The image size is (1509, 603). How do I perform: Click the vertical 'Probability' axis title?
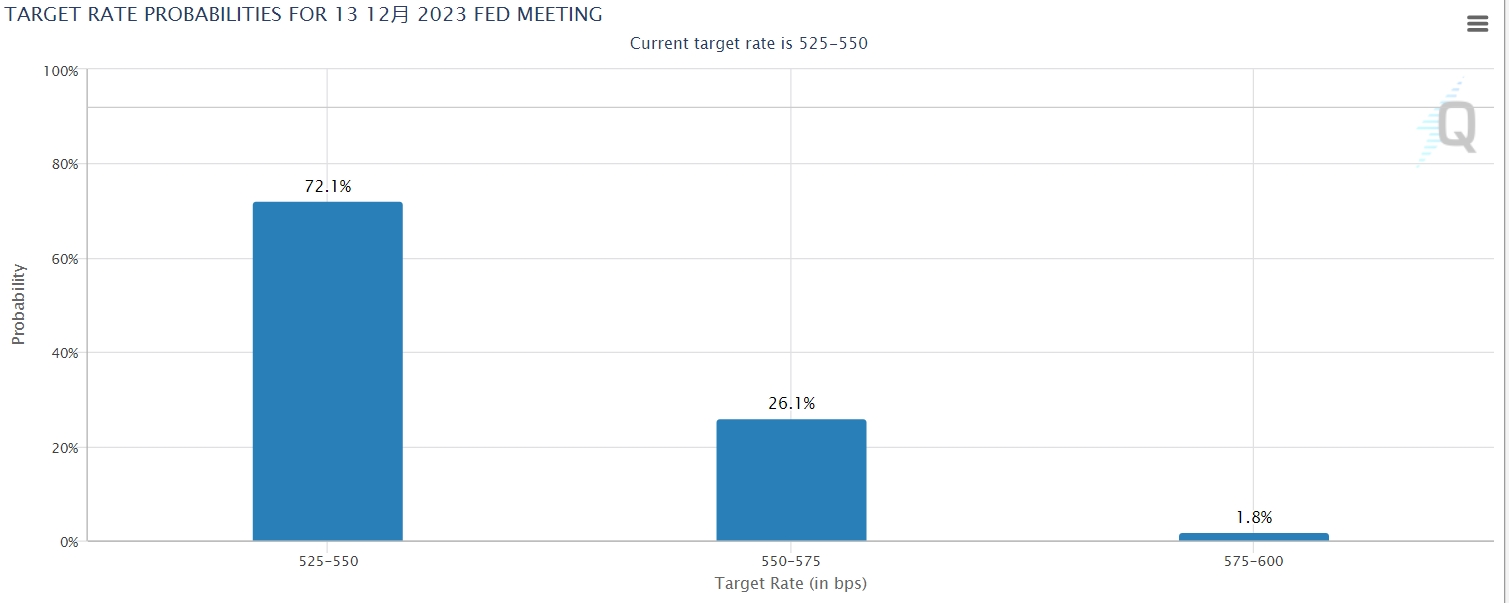click(18, 304)
